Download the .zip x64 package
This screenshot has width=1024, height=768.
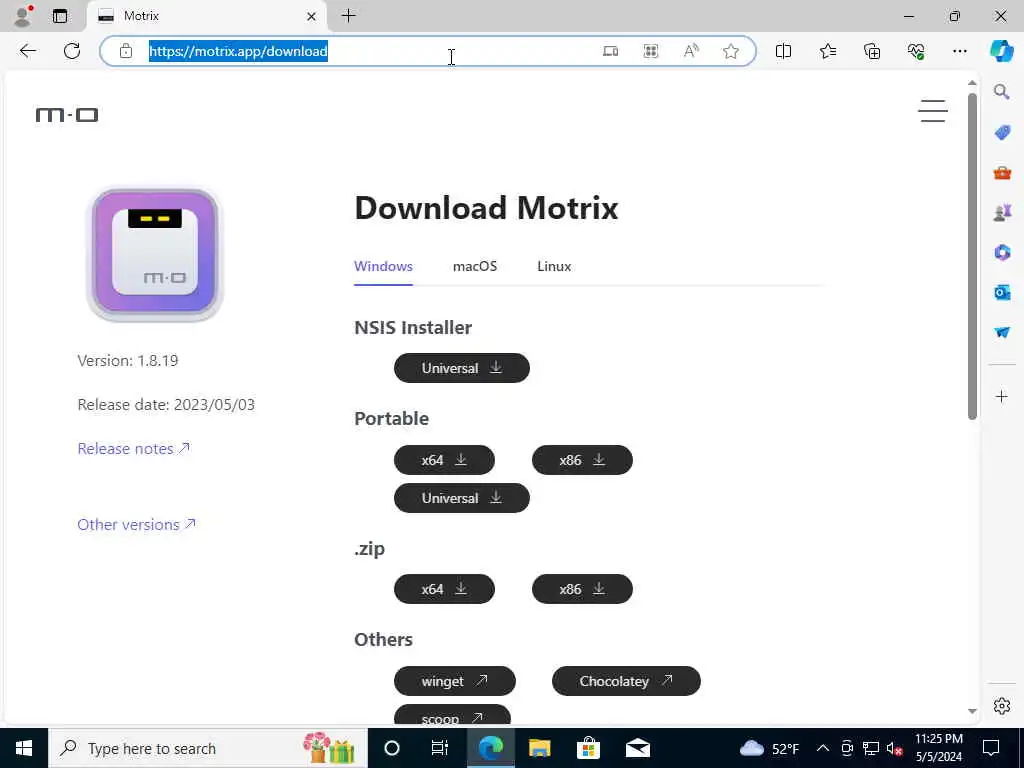click(444, 588)
